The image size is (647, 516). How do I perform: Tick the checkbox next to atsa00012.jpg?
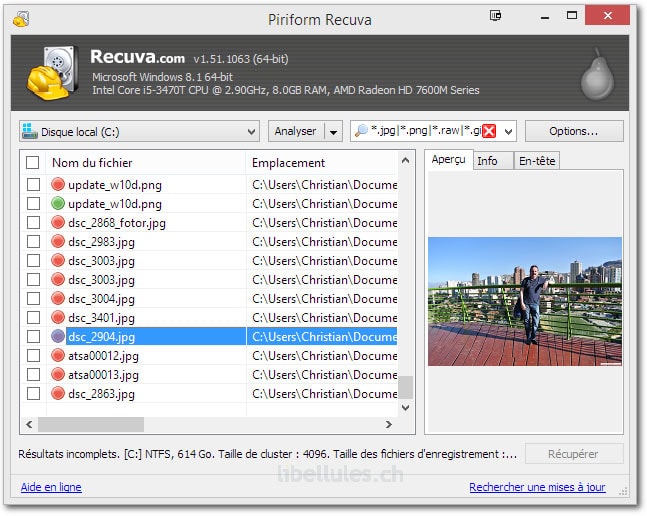(x=33, y=356)
